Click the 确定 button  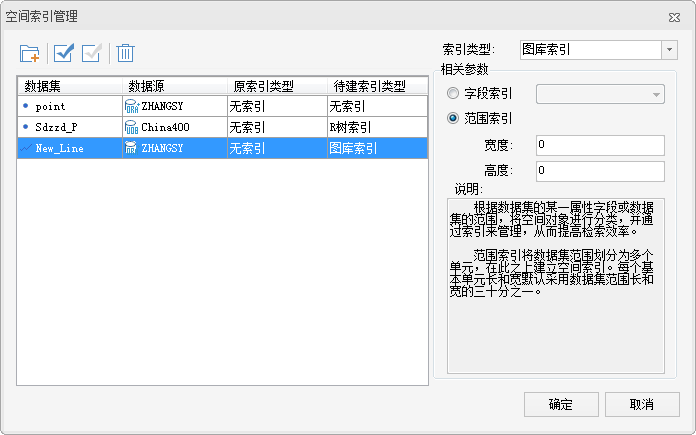coord(561,404)
